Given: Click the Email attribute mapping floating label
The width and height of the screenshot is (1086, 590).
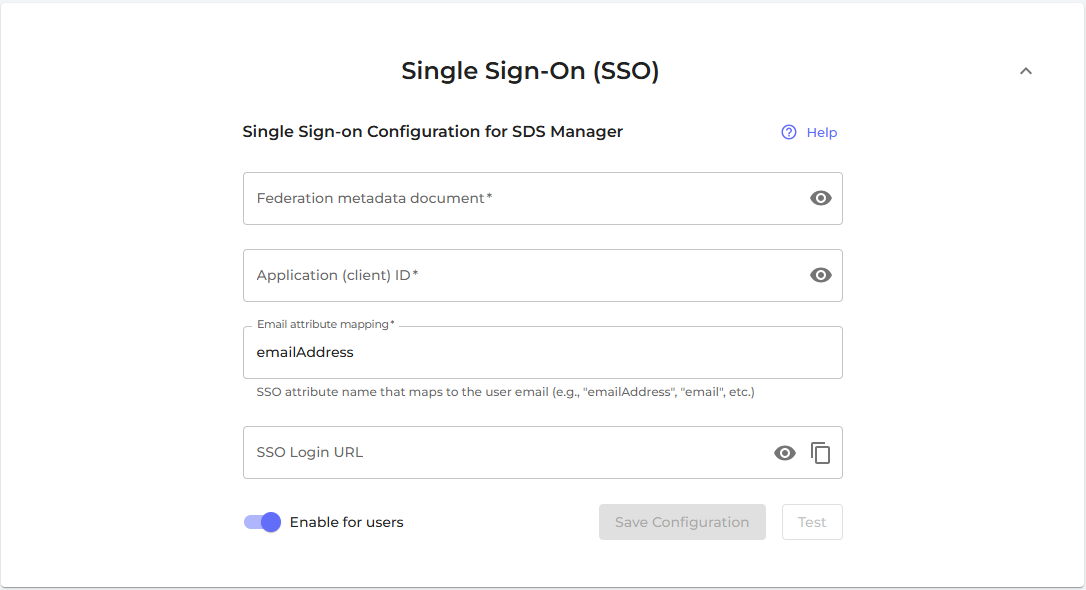Looking at the screenshot, I should pos(325,324).
